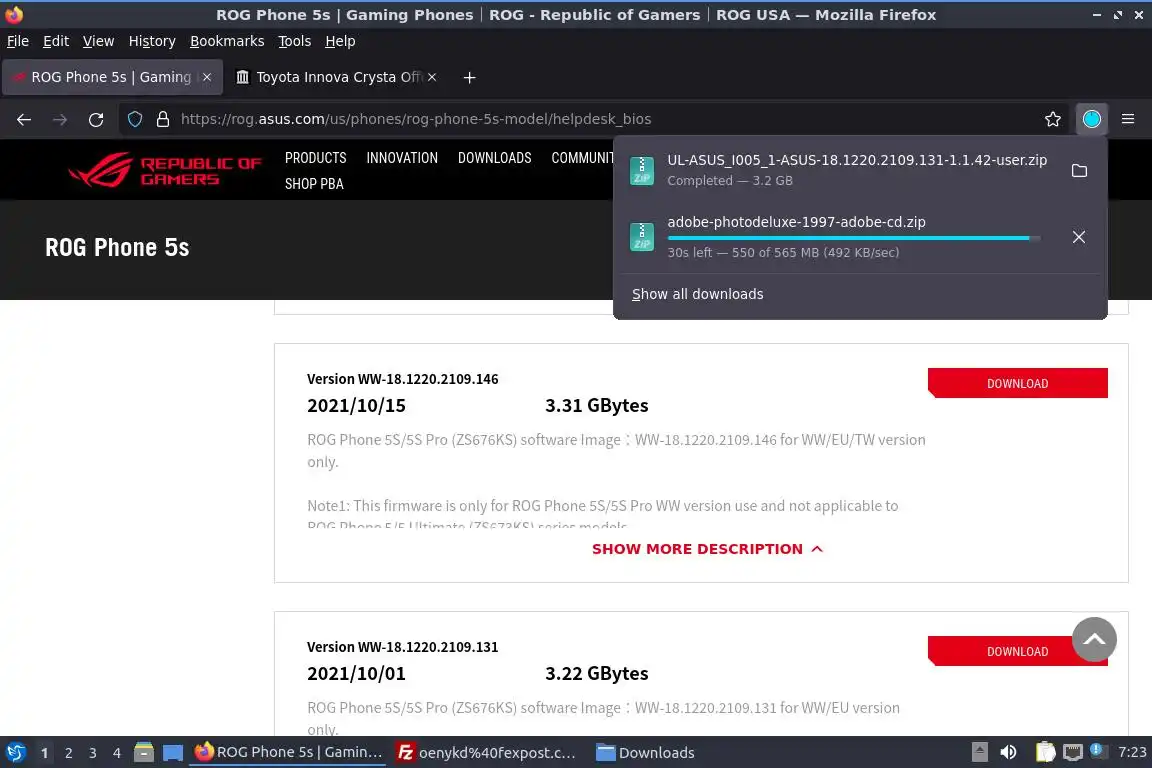The width and height of the screenshot is (1152, 768).
Task: Open the Downloads folder window from taskbar
Action: tap(645, 753)
